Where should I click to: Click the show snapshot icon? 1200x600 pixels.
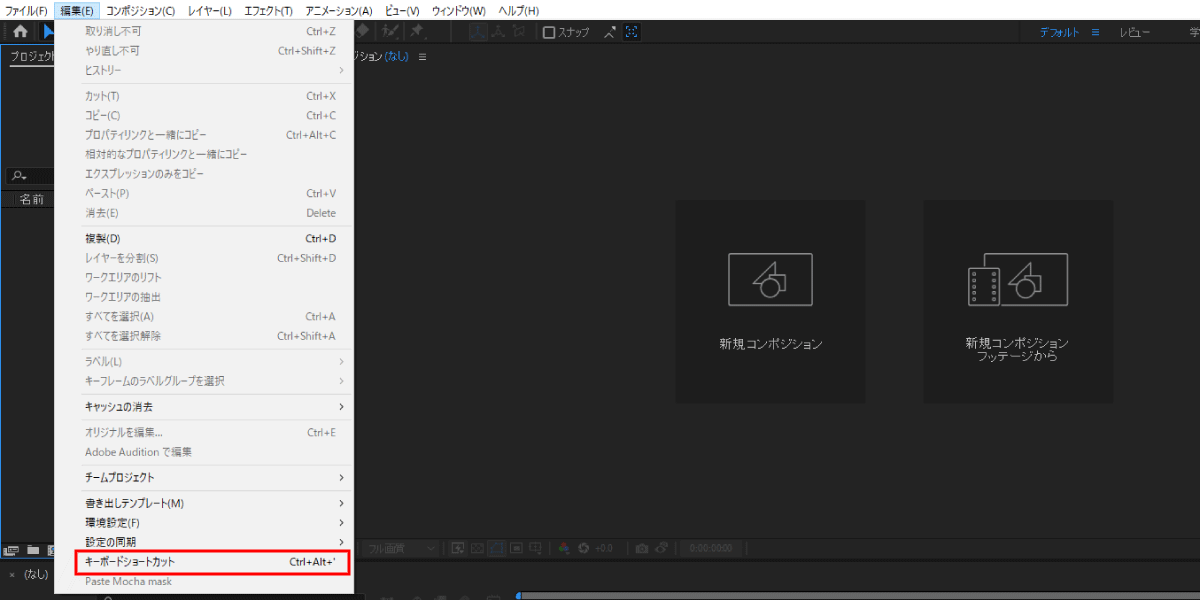click(x=661, y=548)
